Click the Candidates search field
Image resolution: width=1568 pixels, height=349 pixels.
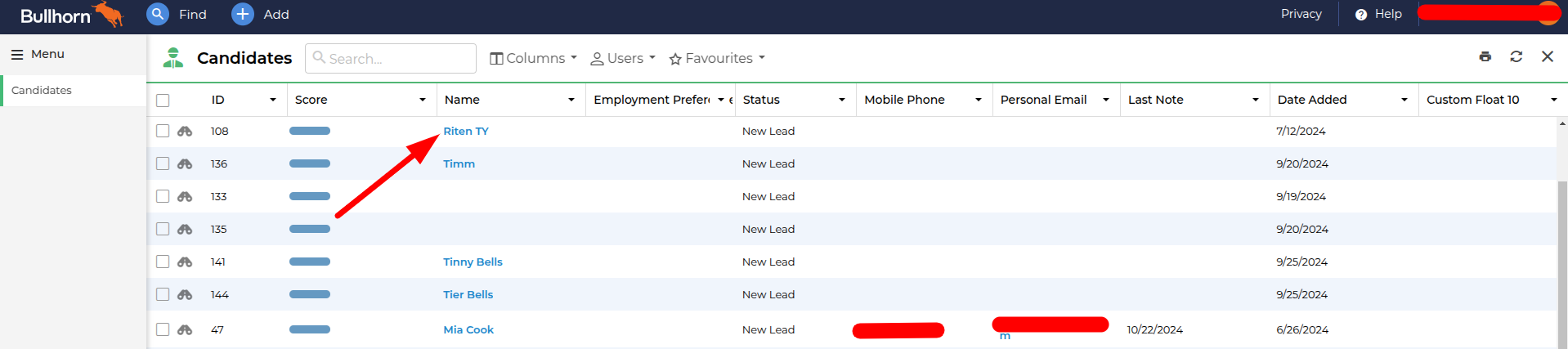[391, 58]
